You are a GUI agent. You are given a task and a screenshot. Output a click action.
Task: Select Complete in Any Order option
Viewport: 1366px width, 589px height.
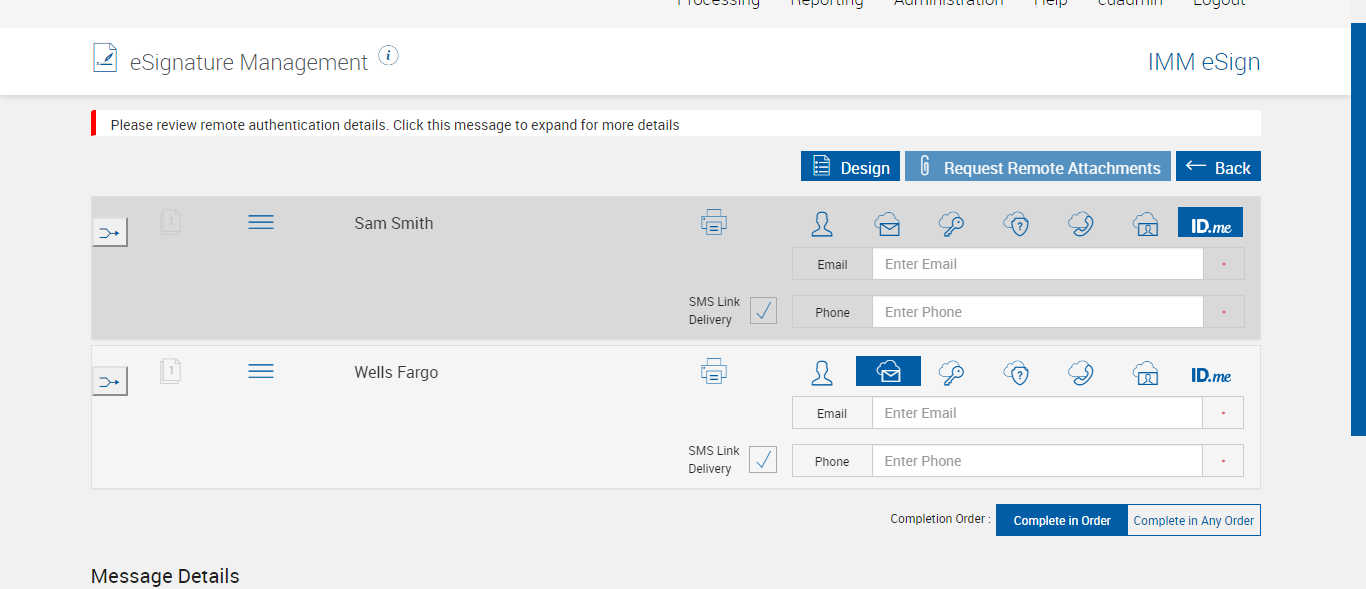tap(1194, 520)
